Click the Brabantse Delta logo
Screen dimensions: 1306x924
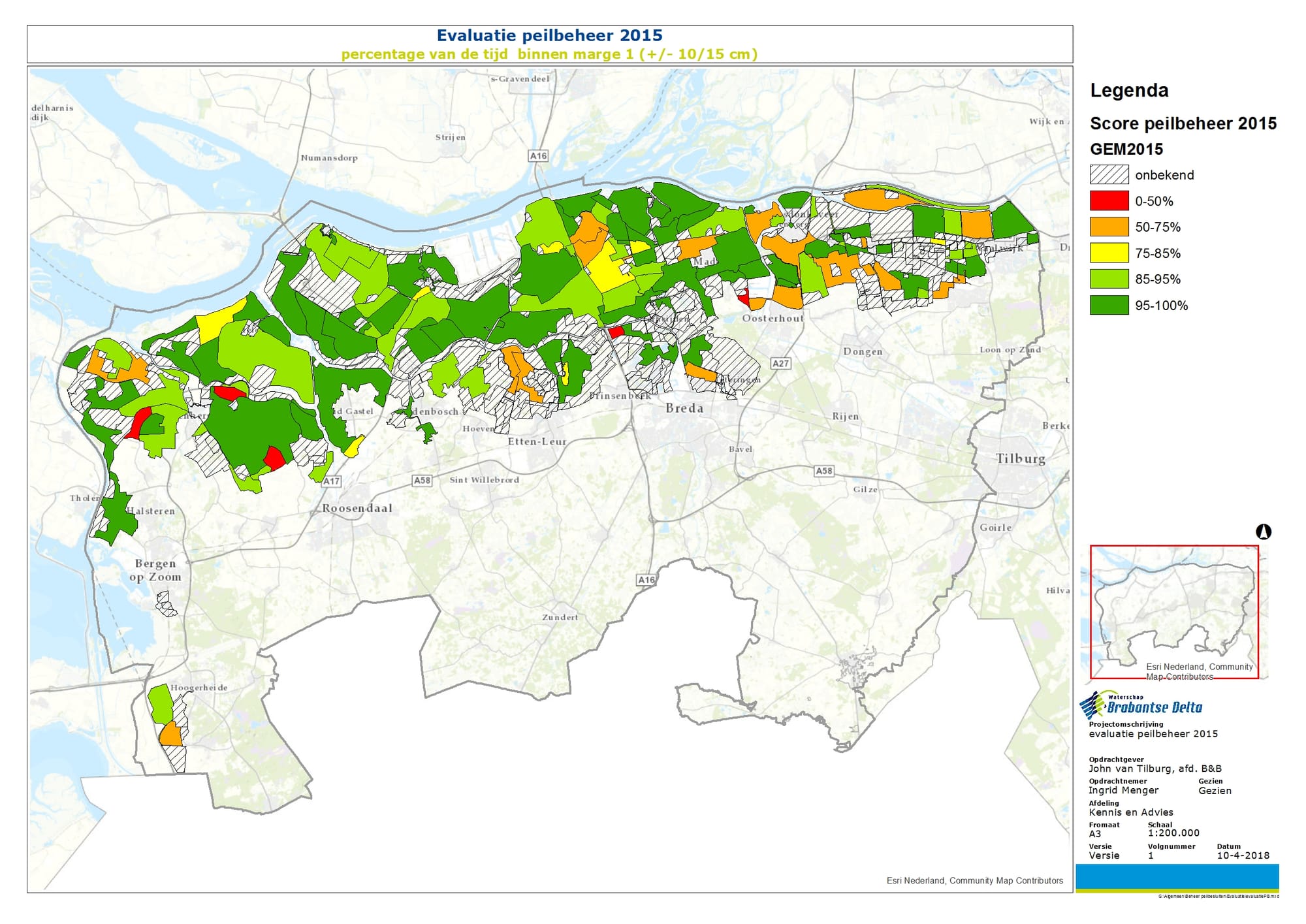pyautogui.click(x=1141, y=705)
